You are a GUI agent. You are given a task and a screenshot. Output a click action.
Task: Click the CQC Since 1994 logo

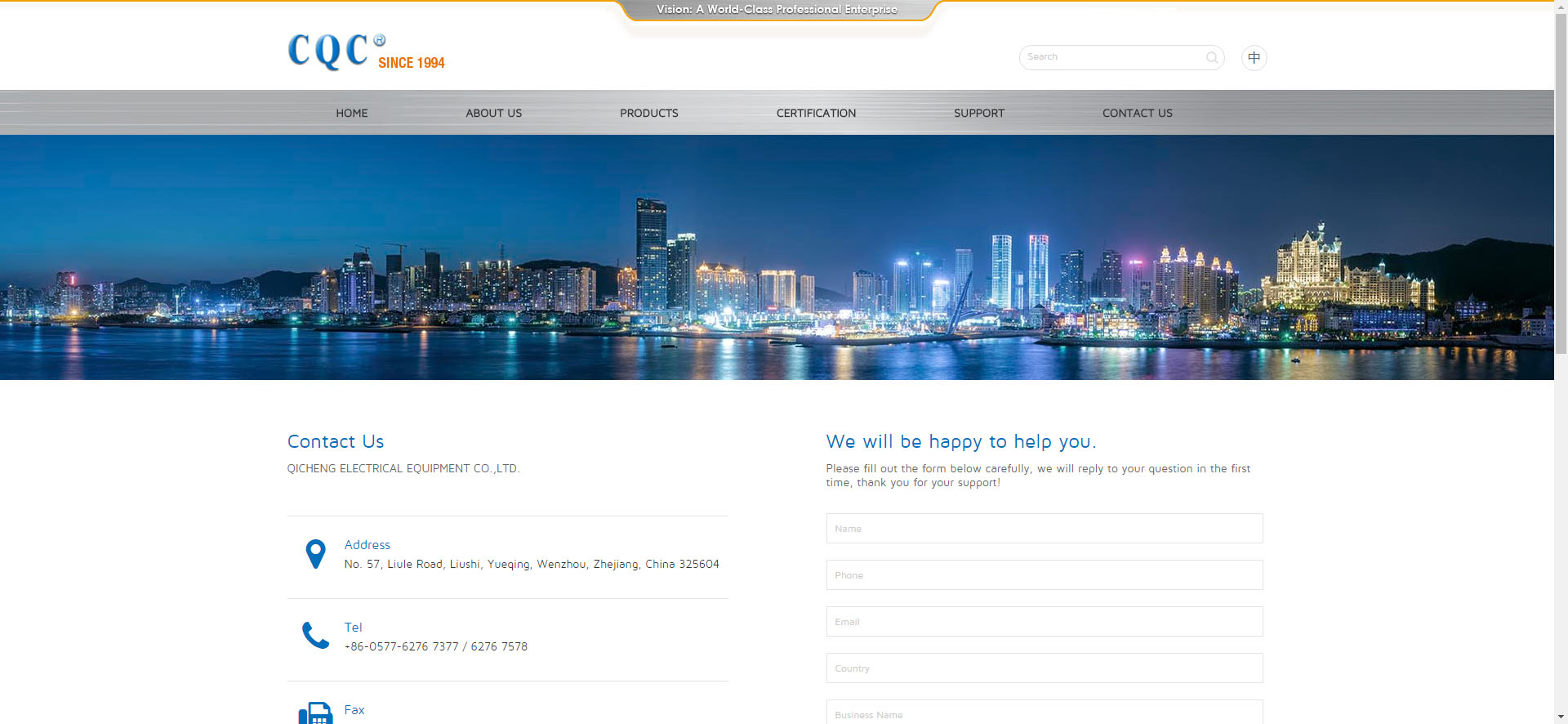click(x=366, y=52)
